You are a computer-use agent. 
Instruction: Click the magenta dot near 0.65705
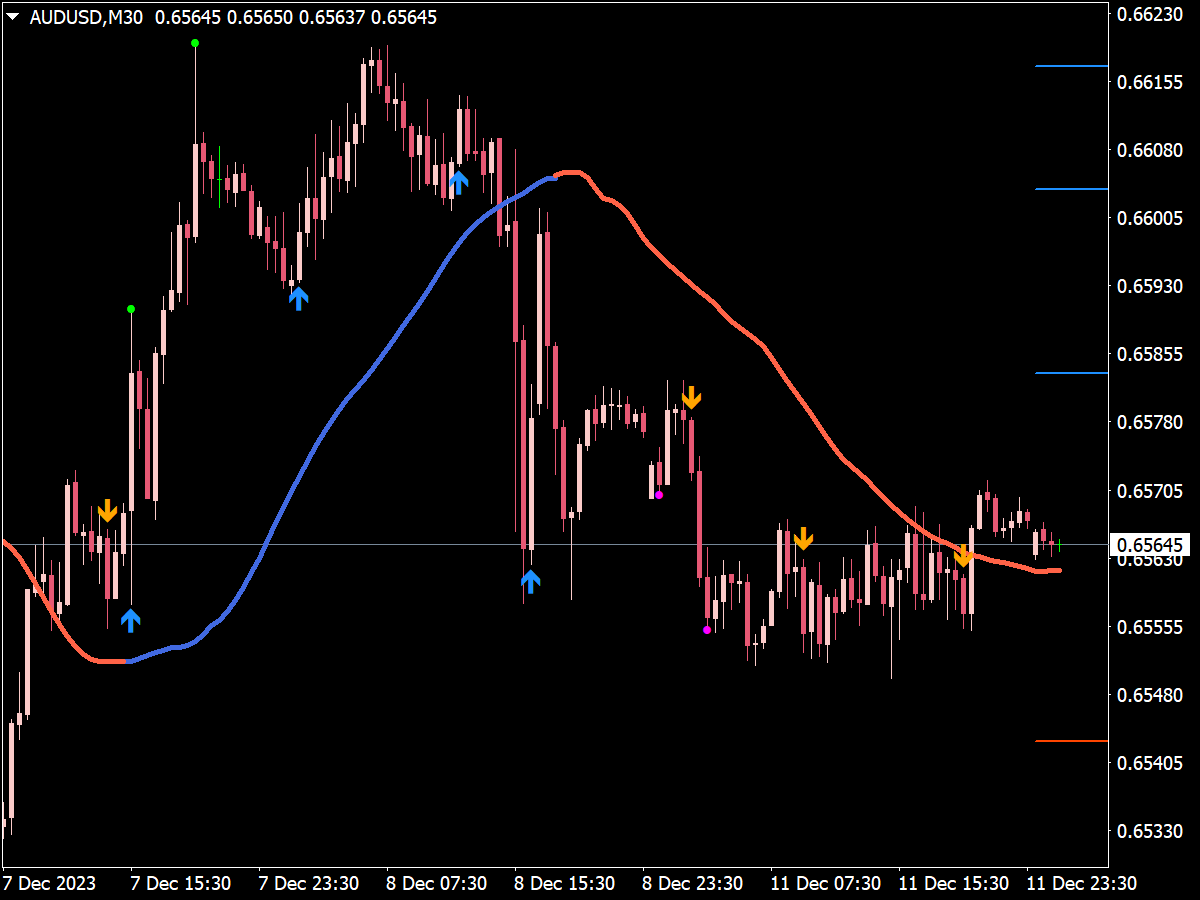pos(659,495)
